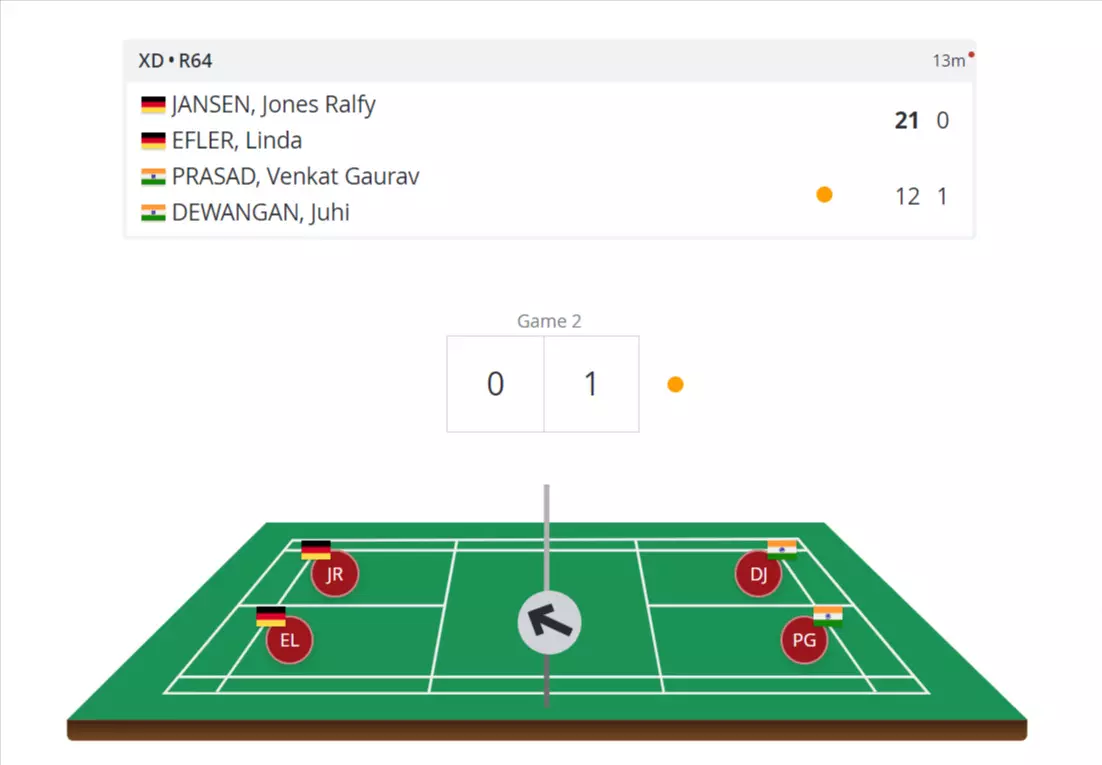1102x765 pixels.
Task: Click the Indian flag next to PRASAD
Action: point(153,177)
